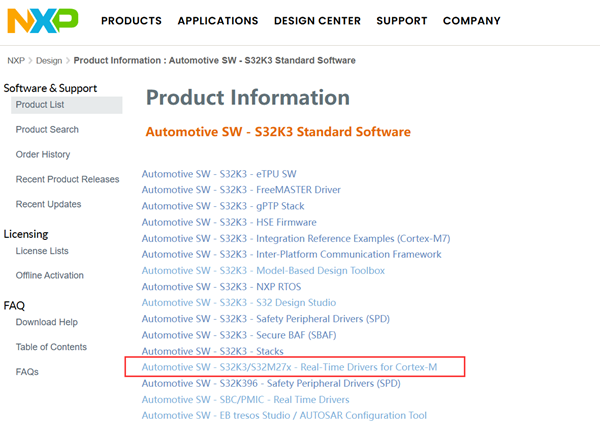The width and height of the screenshot is (600, 435).
Task: Open the APPLICATIONS menu
Action: click(218, 21)
